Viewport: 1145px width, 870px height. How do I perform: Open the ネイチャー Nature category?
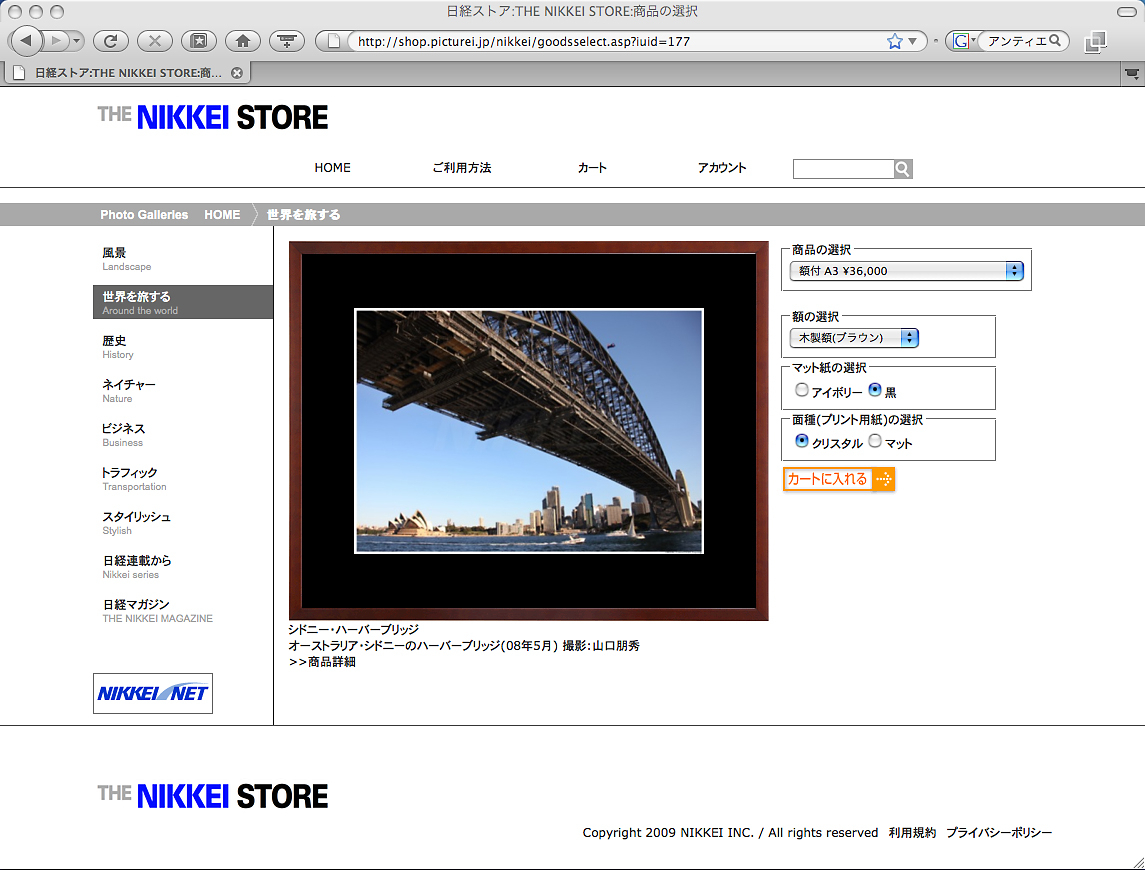pyautogui.click(x=129, y=391)
